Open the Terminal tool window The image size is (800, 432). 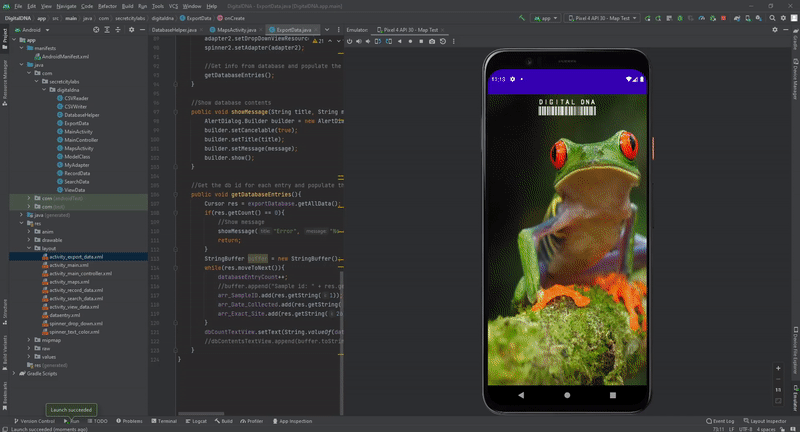click(x=164, y=421)
